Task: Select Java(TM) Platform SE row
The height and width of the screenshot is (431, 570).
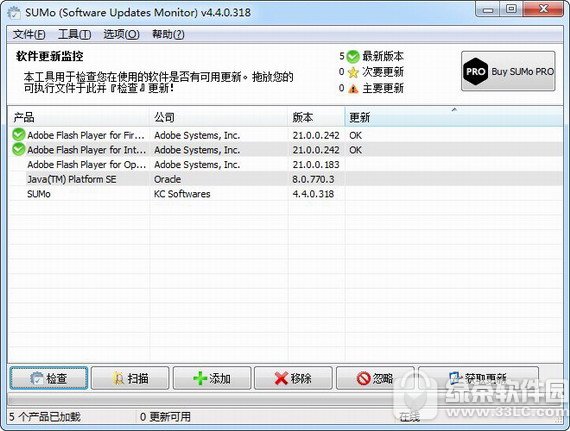Action: click(285, 179)
